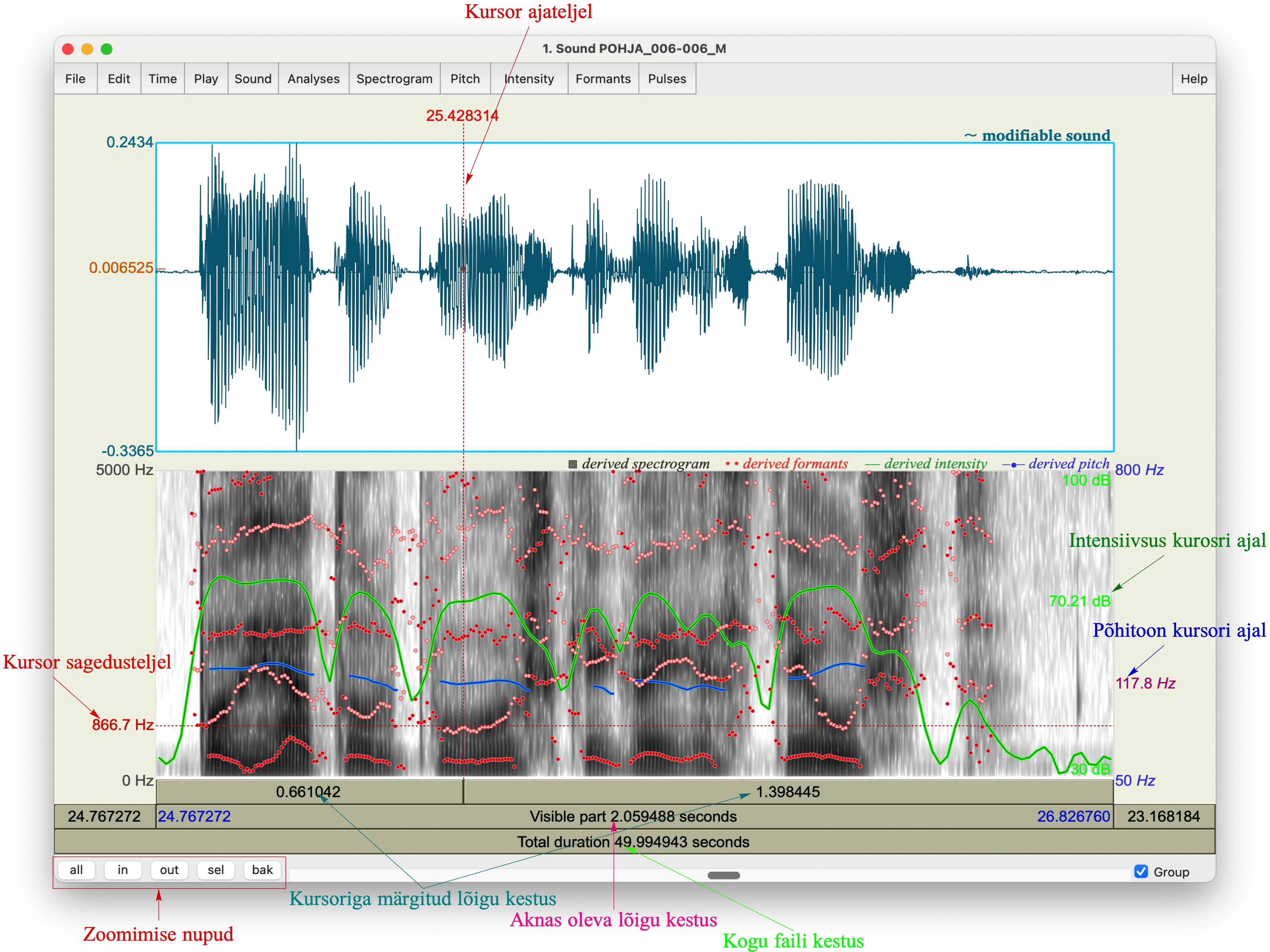Play the 0.661042 segment before cursor
The width and height of the screenshot is (1270, 952).
click(x=309, y=792)
